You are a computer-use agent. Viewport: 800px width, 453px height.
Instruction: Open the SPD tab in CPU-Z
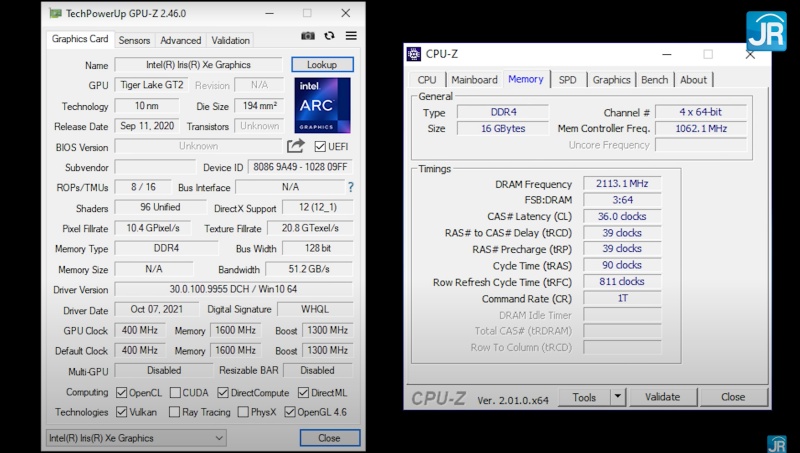567,80
